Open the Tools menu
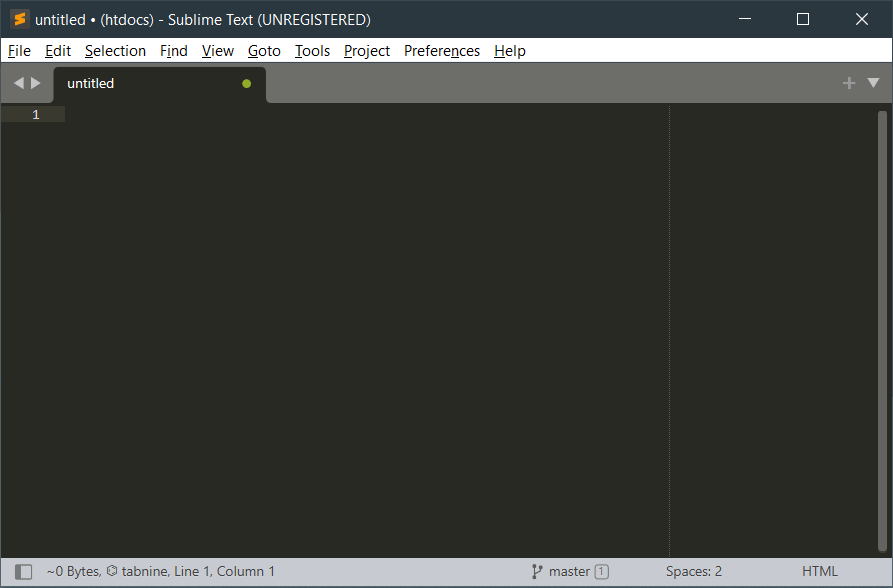The image size is (893, 588). 312,51
